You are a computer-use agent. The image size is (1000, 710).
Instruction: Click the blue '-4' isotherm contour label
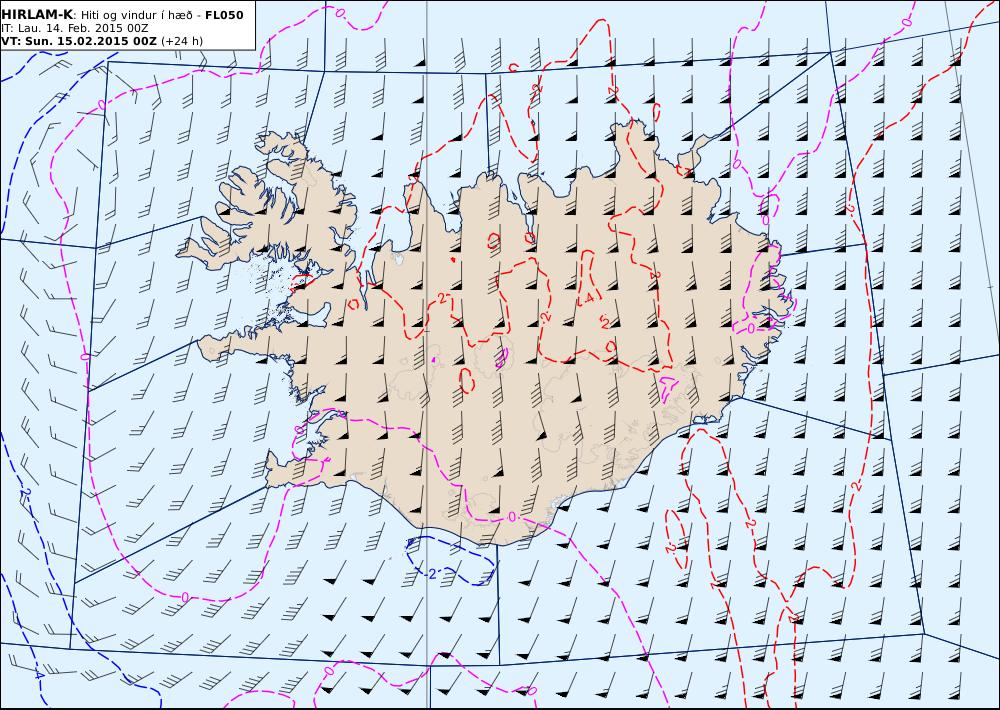(38, 674)
